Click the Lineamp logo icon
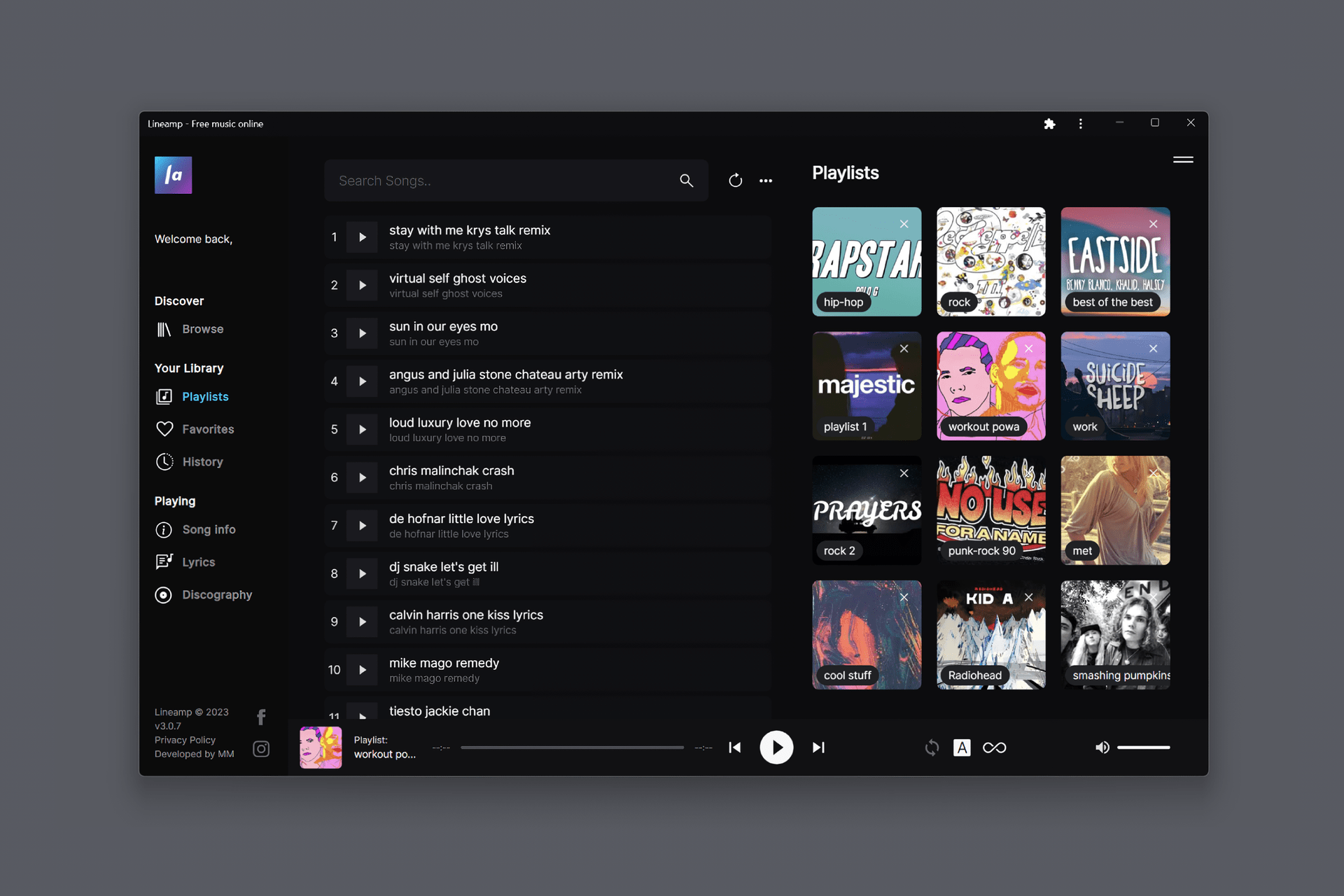This screenshot has width=1344, height=896. 173,175
